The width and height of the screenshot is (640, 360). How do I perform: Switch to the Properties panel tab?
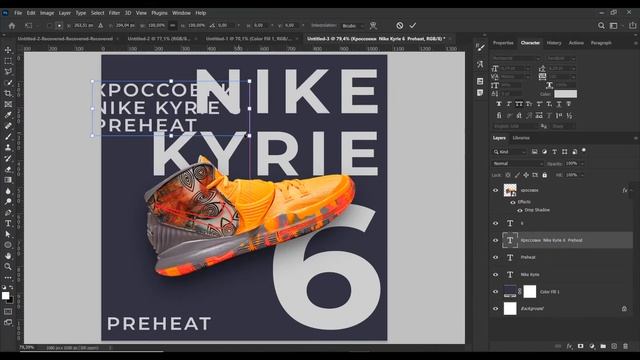tap(503, 43)
